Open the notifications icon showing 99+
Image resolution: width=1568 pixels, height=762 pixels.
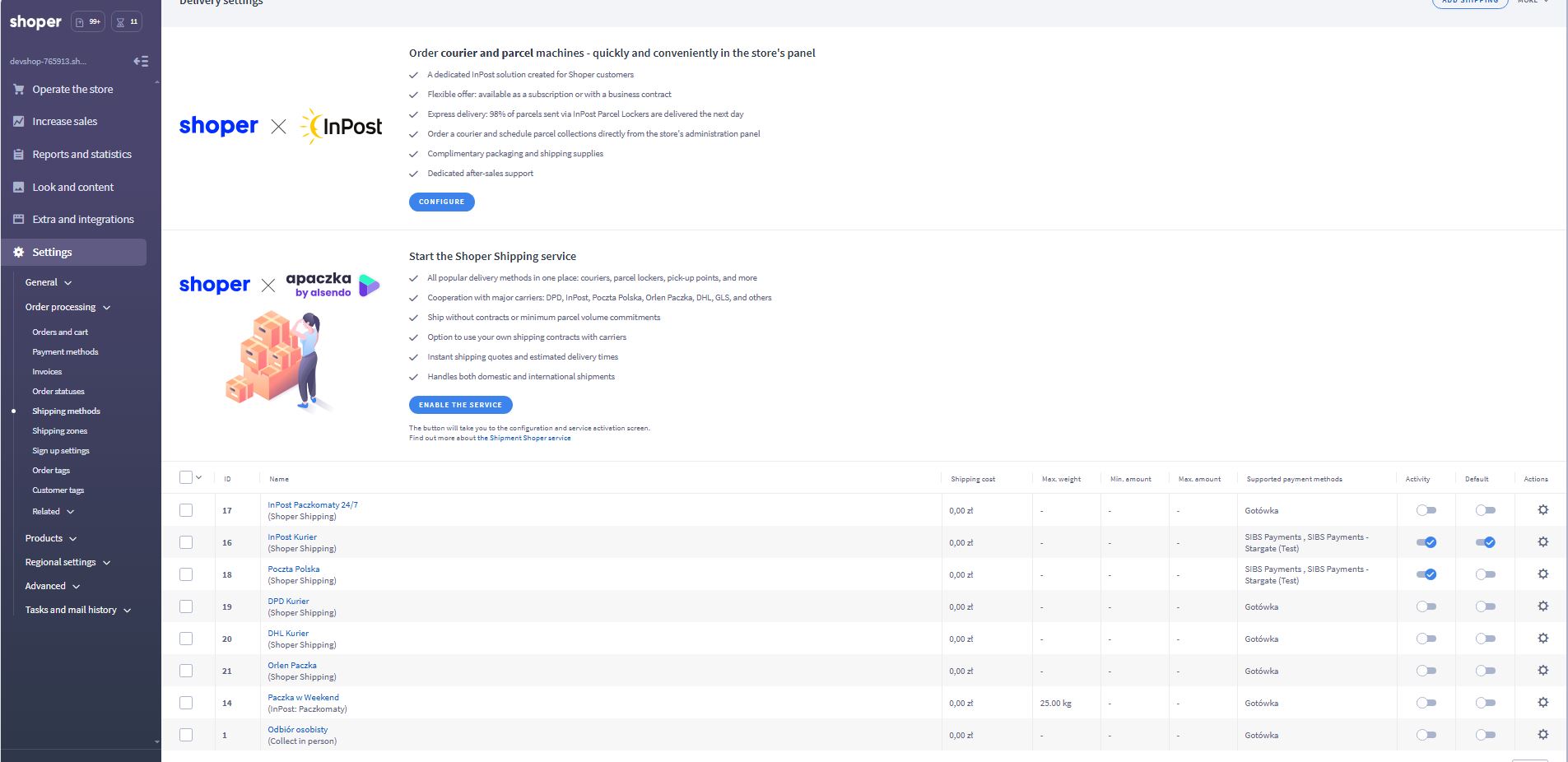87,22
